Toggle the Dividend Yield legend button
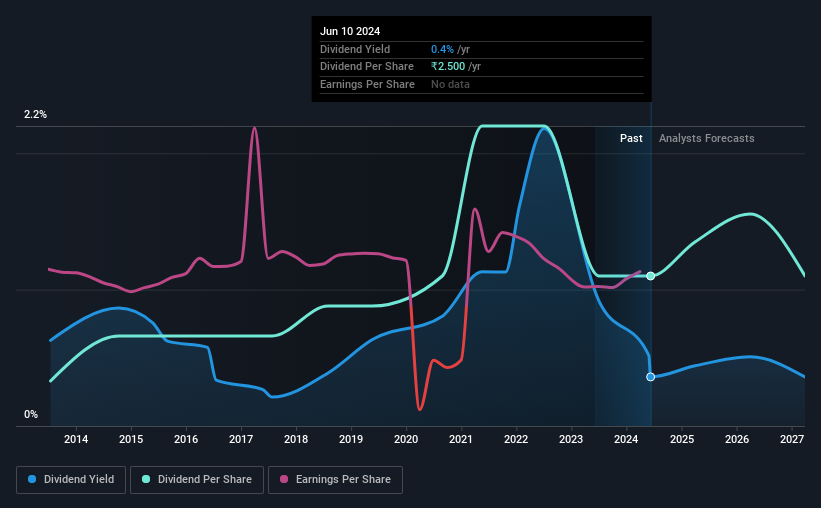The height and width of the screenshot is (508, 821). coord(71,480)
